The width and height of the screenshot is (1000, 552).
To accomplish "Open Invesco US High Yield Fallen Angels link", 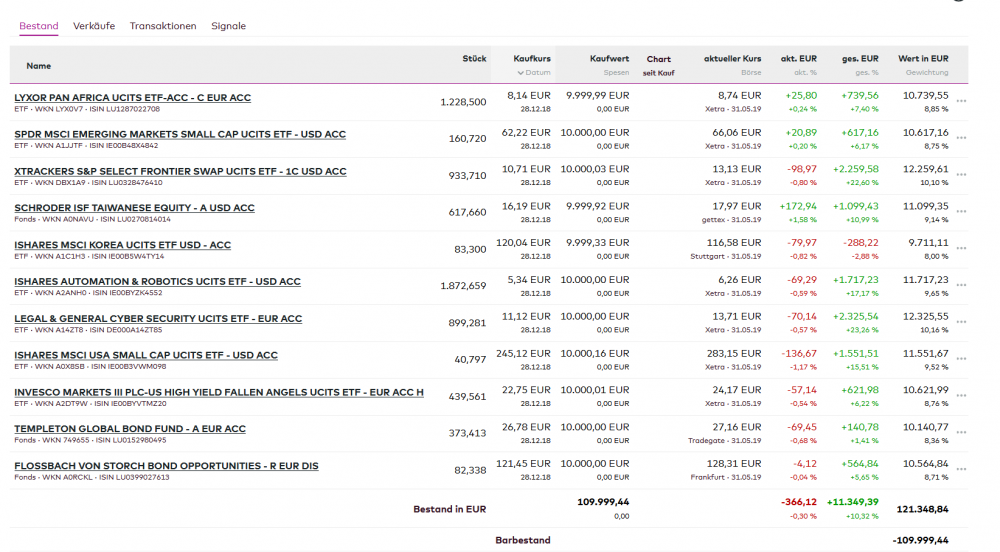I will (219, 392).
